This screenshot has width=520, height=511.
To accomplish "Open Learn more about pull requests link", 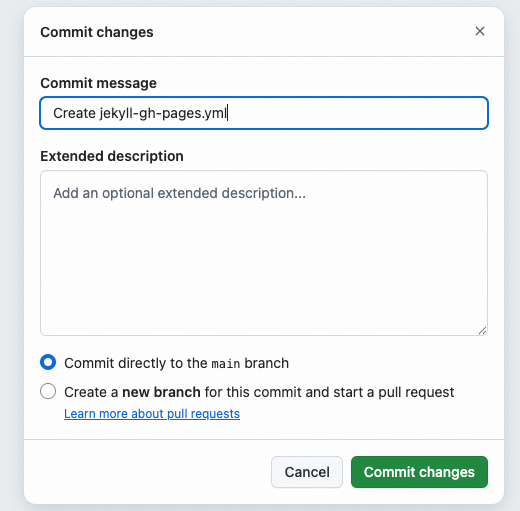I will pyautogui.click(x=152, y=414).
